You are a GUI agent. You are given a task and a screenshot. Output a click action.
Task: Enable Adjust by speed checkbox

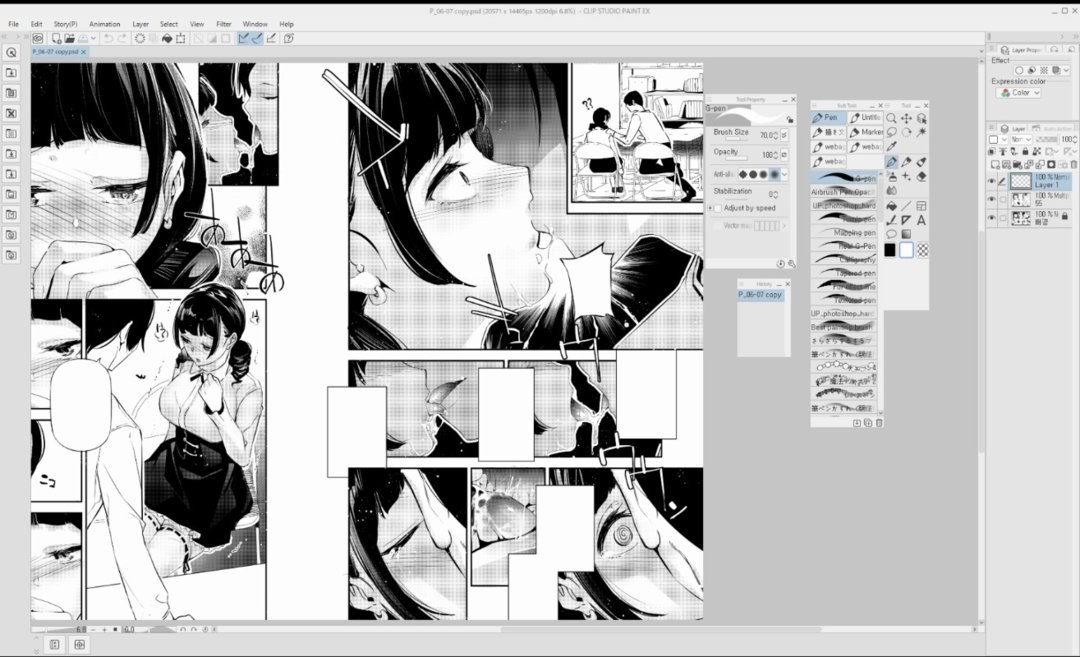point(718,208)
